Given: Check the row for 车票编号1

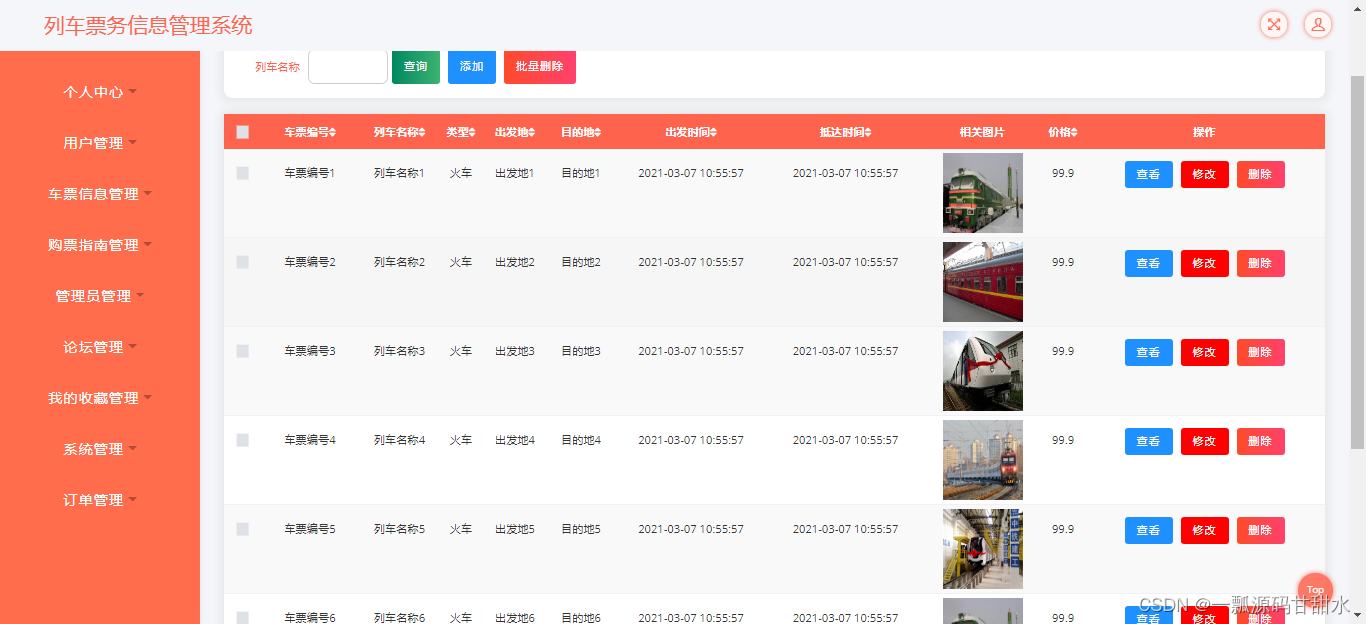Looking at the screenshot, I should pyautogui.click(x=243, y=173).
